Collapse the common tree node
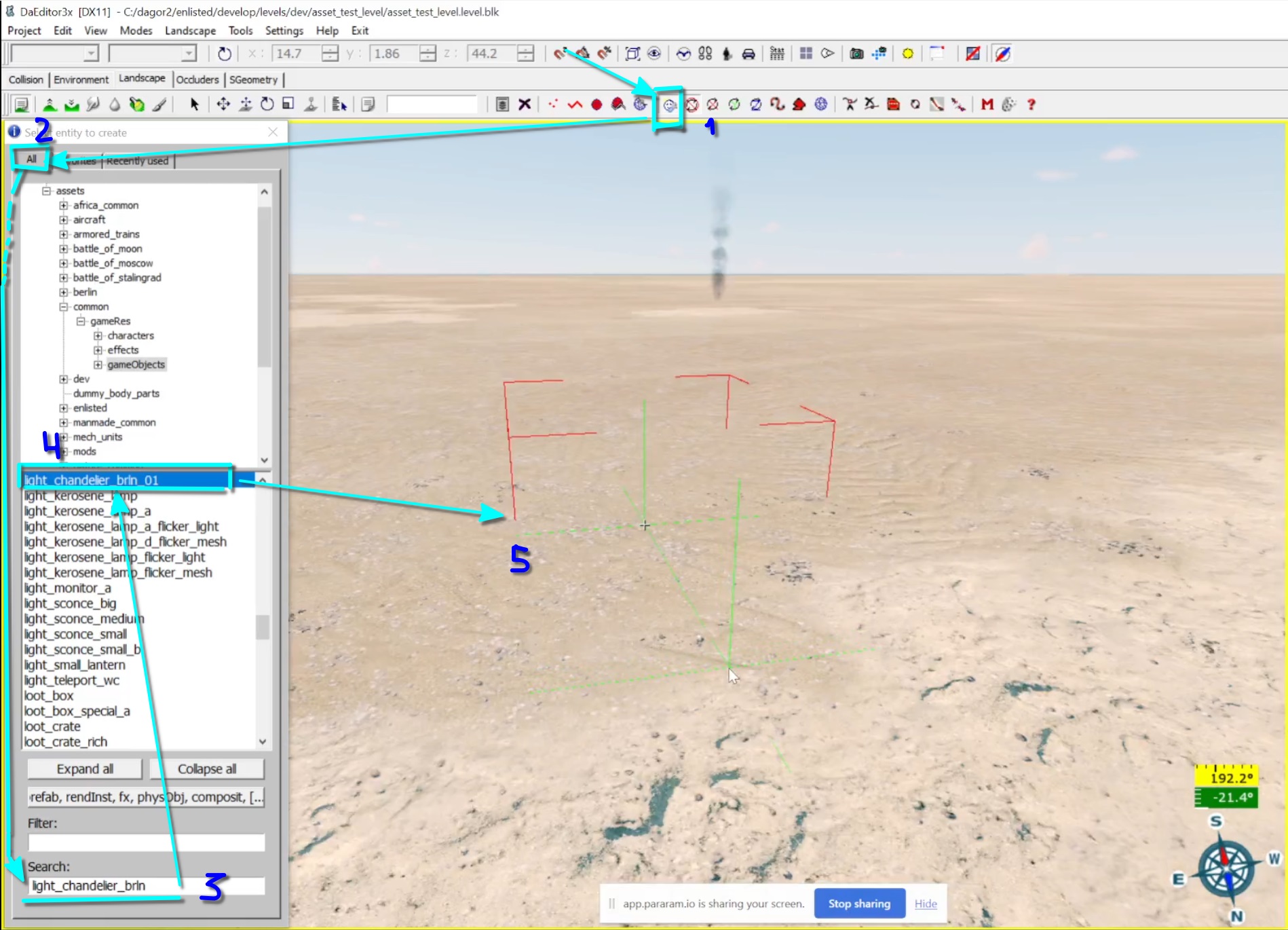The width and height of the screenshot is (1288, 930). point(64,307)
